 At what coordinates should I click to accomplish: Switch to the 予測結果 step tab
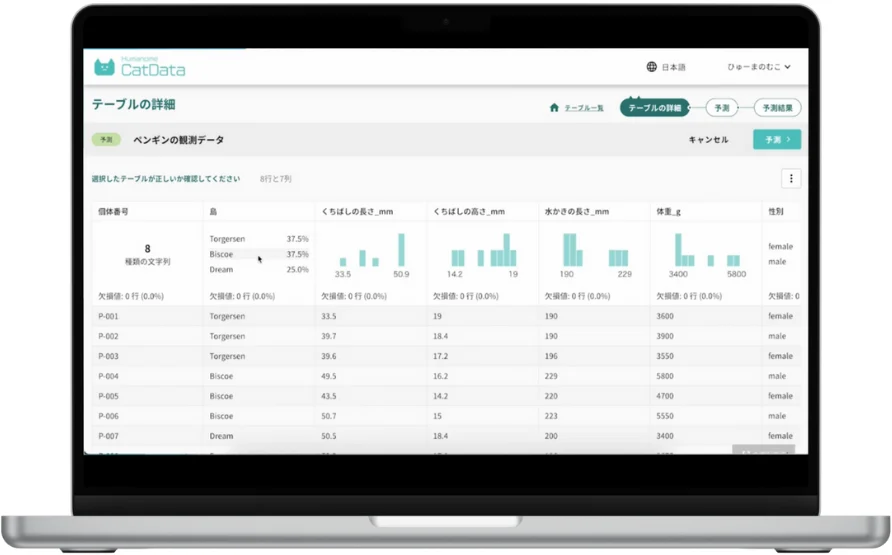coord(776,108)
